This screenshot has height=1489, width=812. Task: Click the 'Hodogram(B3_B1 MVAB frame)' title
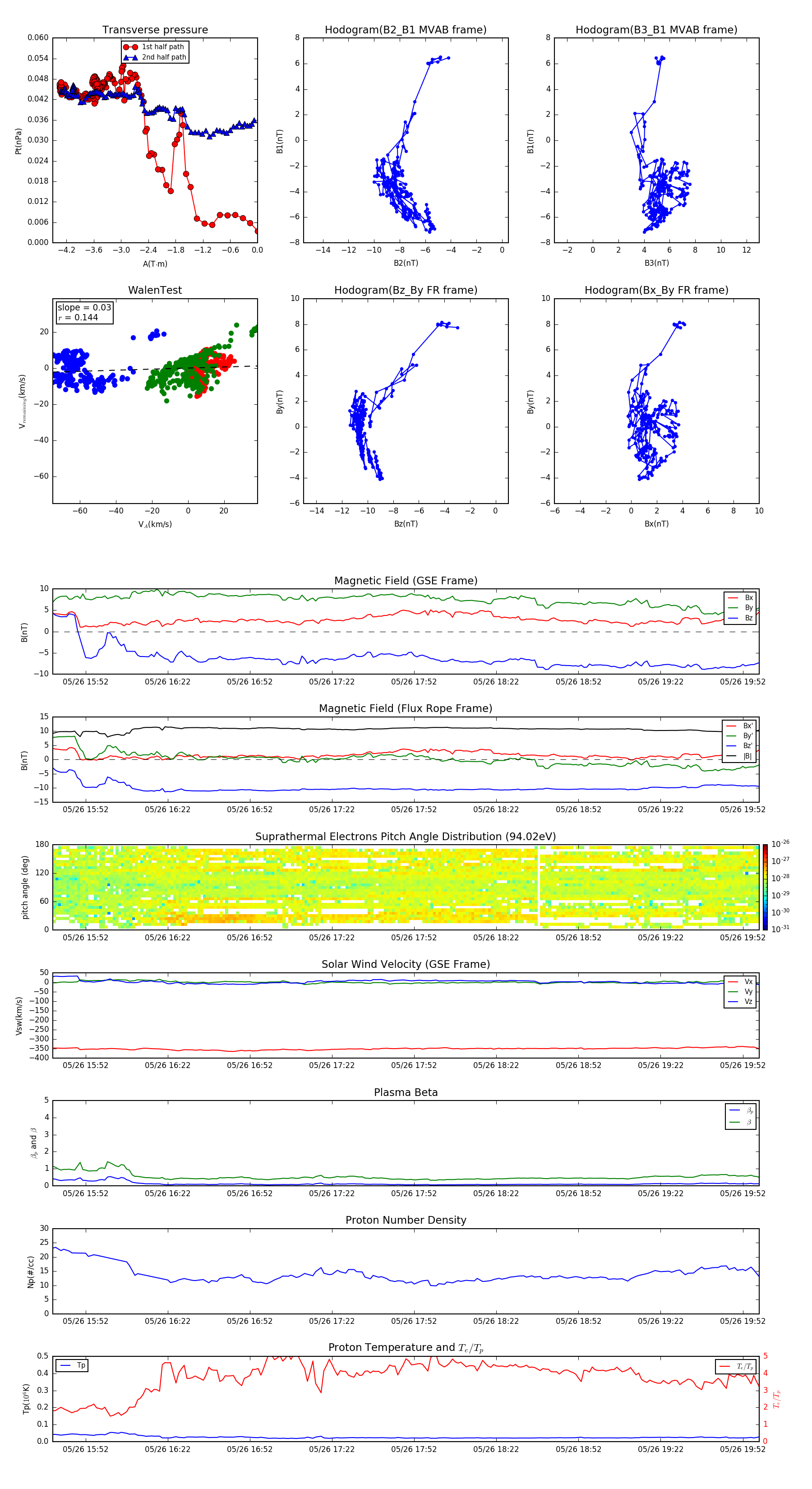click(x=656, y=30)
